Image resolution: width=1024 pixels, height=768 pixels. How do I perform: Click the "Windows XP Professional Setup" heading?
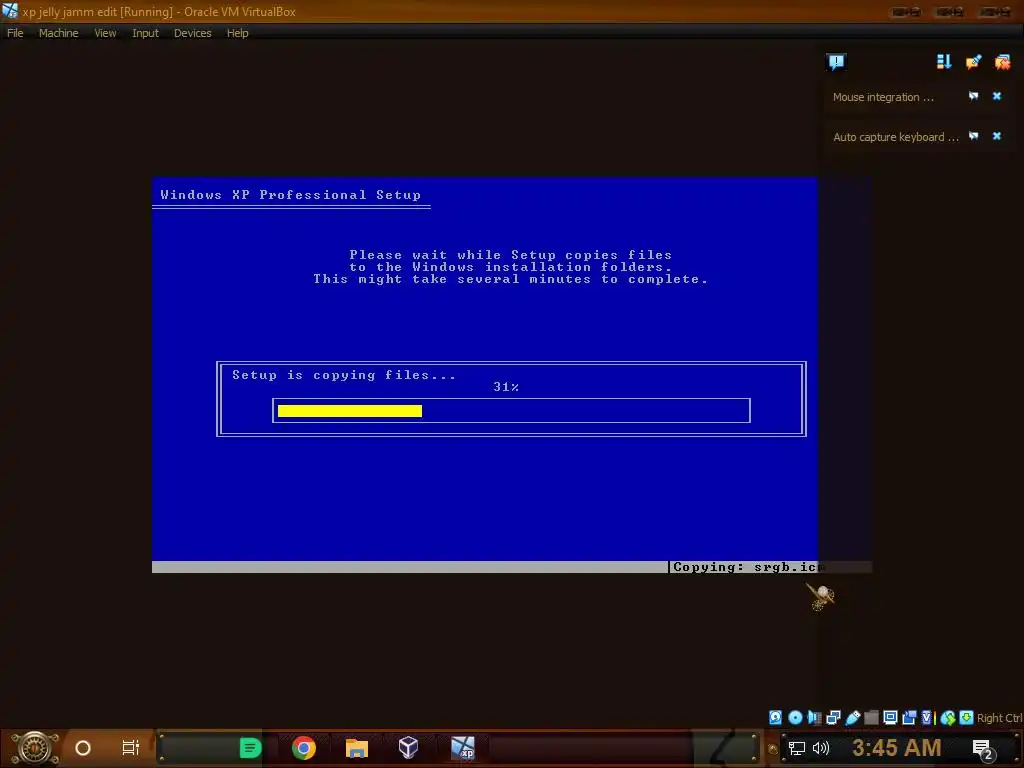click(291, 195)
